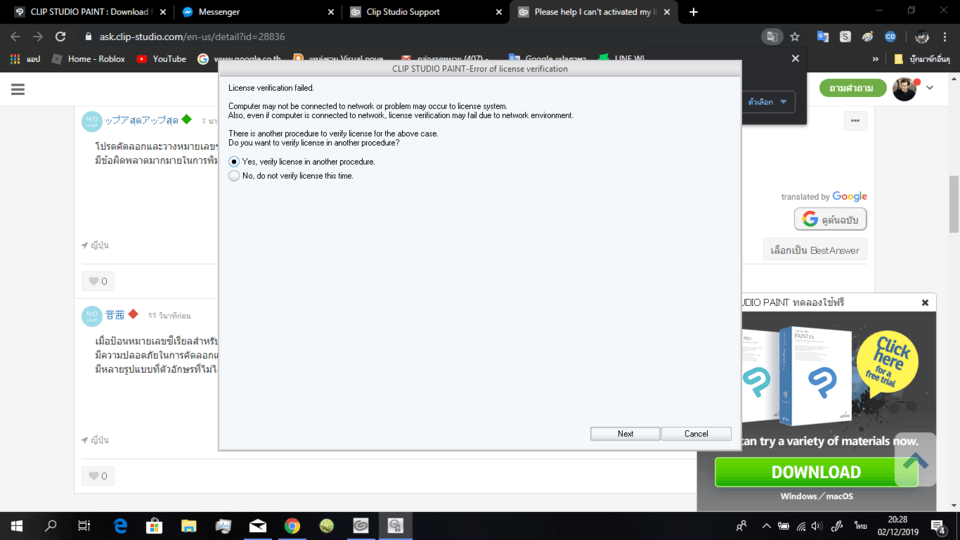Open the Google Translate extension
The image size is (960, 540).
(x=822, y=37)
